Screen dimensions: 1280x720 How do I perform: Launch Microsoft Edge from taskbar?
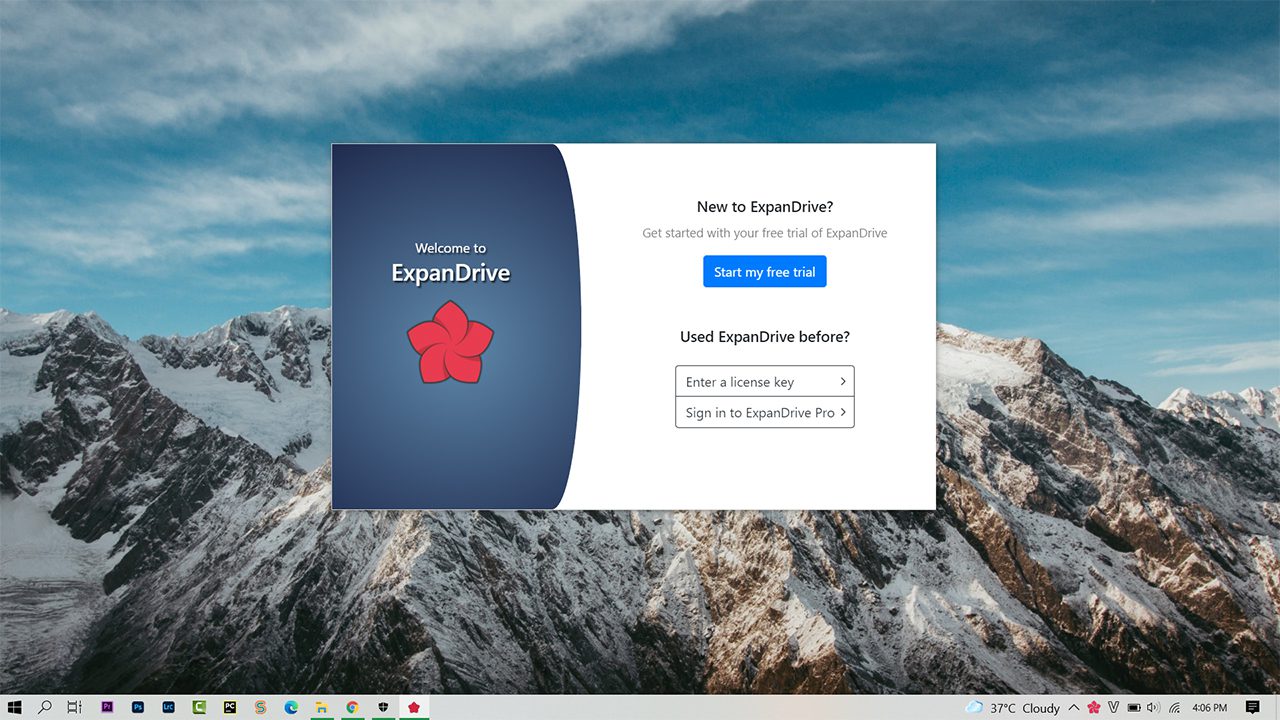[x=291, y=707]
